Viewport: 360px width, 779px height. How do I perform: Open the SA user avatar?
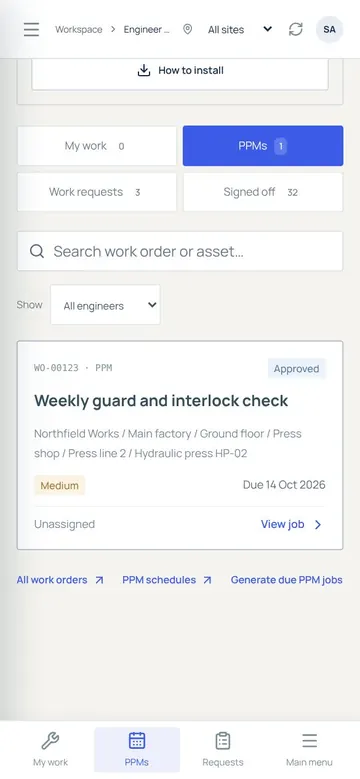[x=329, y=29]
